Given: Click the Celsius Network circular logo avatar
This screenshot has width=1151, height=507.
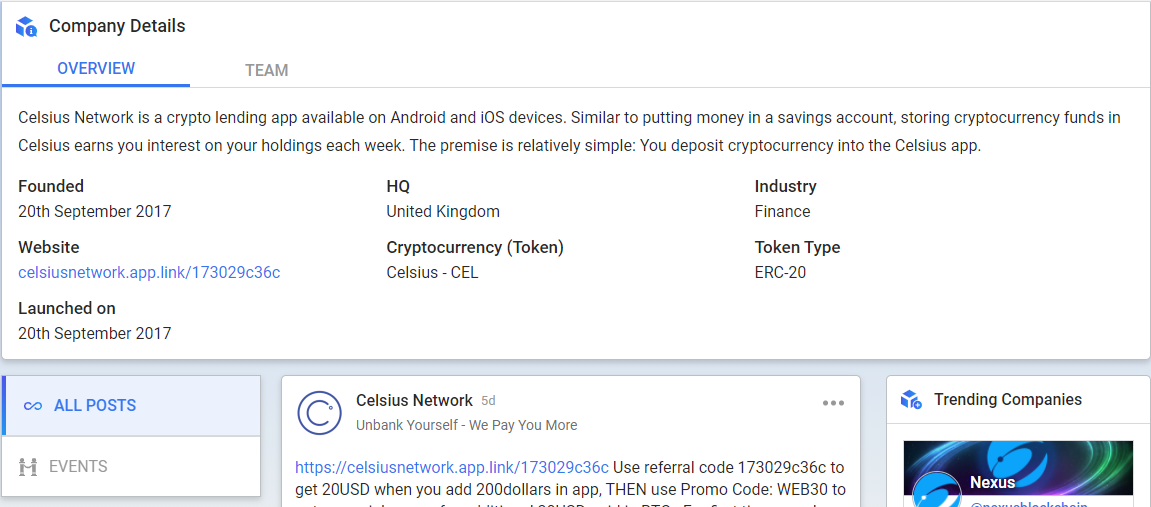Looking at the screenshot, I should [319, 413].
